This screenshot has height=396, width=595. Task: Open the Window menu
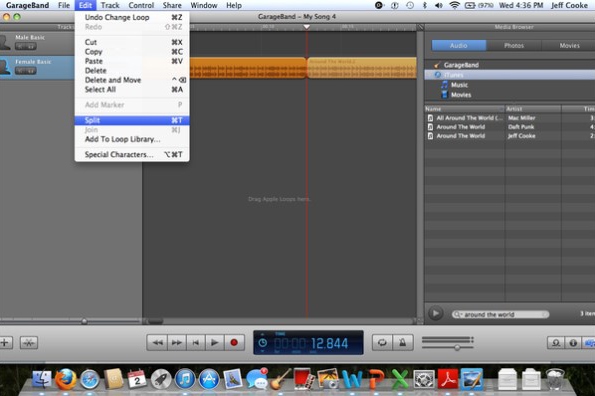pos(204,5)
